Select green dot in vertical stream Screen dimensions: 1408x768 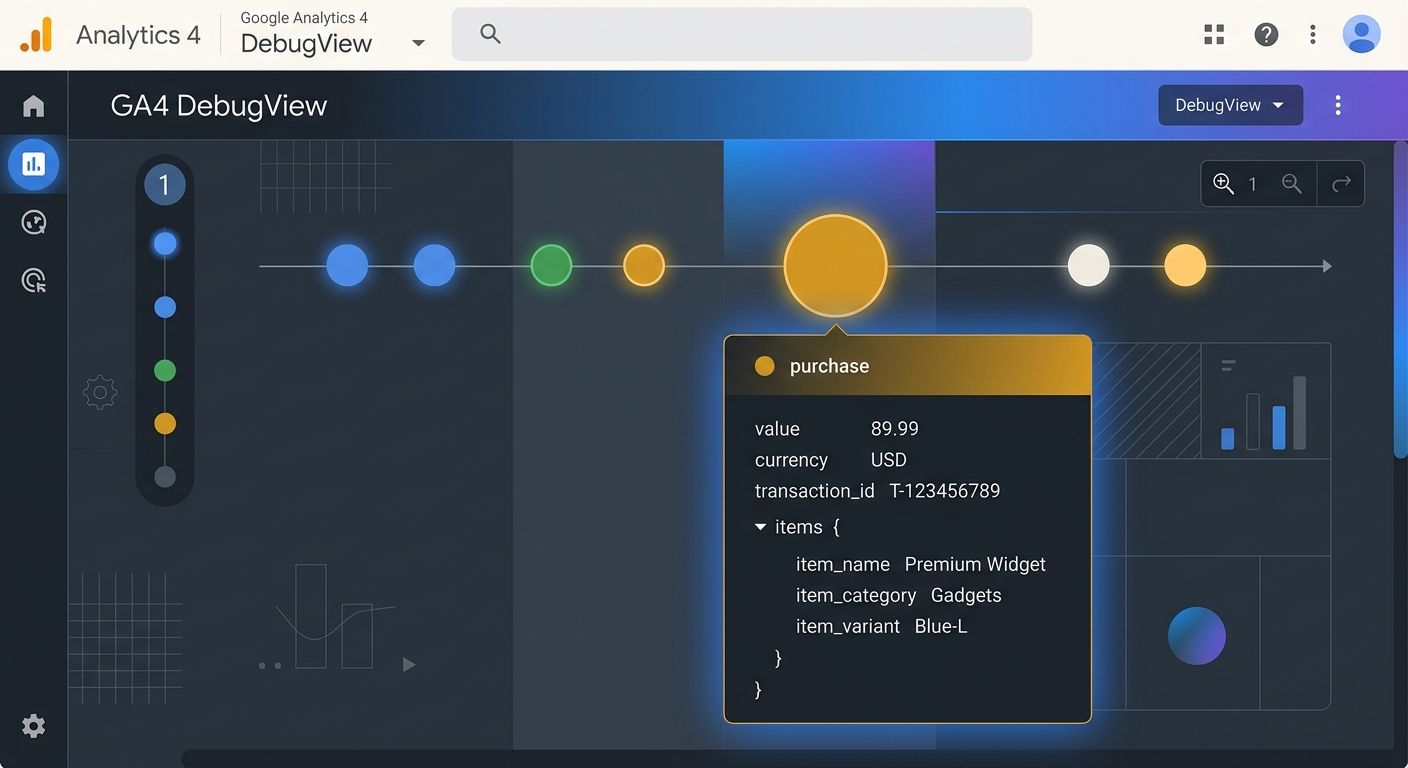[x=165, y=371]
